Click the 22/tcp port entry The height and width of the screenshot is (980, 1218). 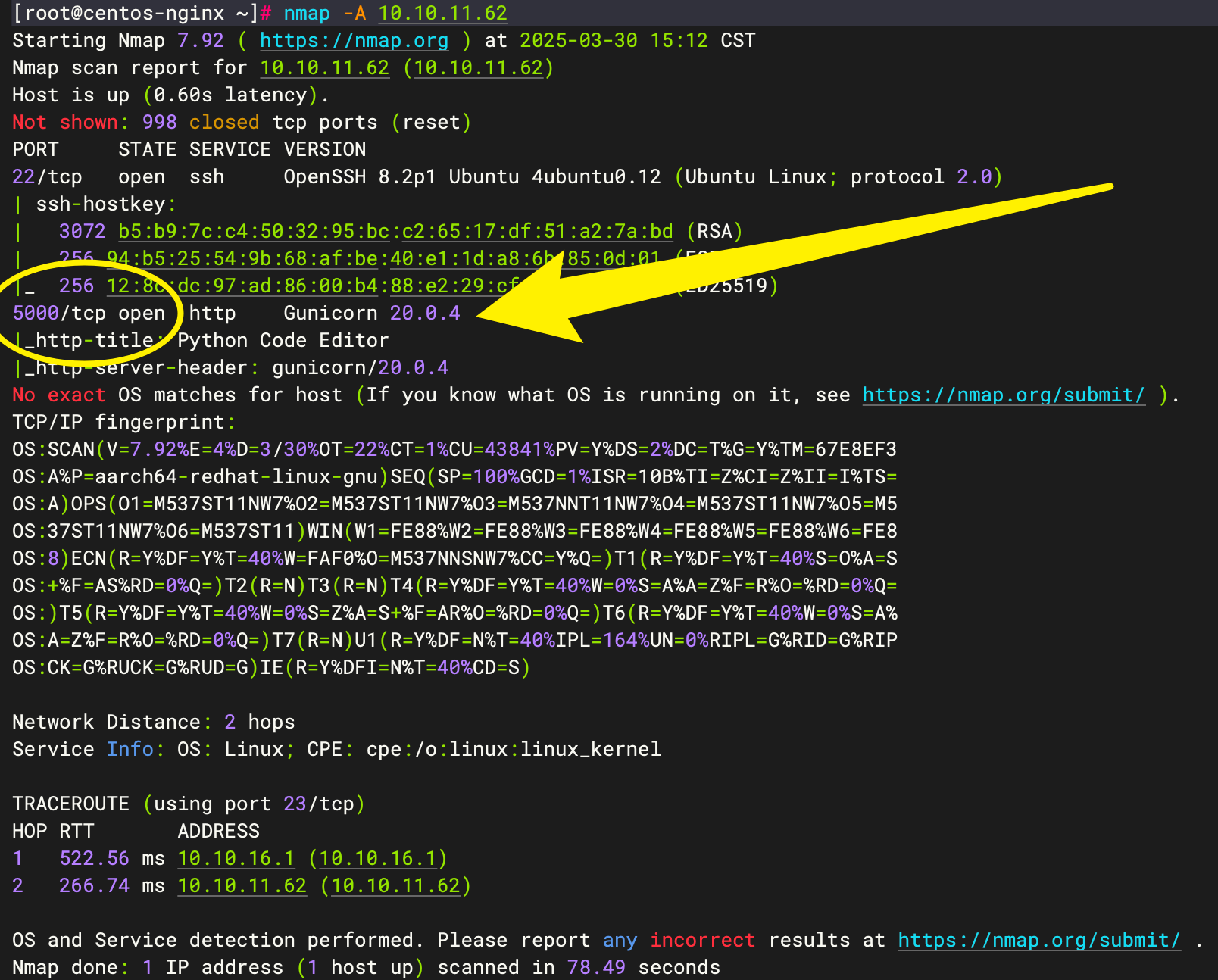coord(47,177)
